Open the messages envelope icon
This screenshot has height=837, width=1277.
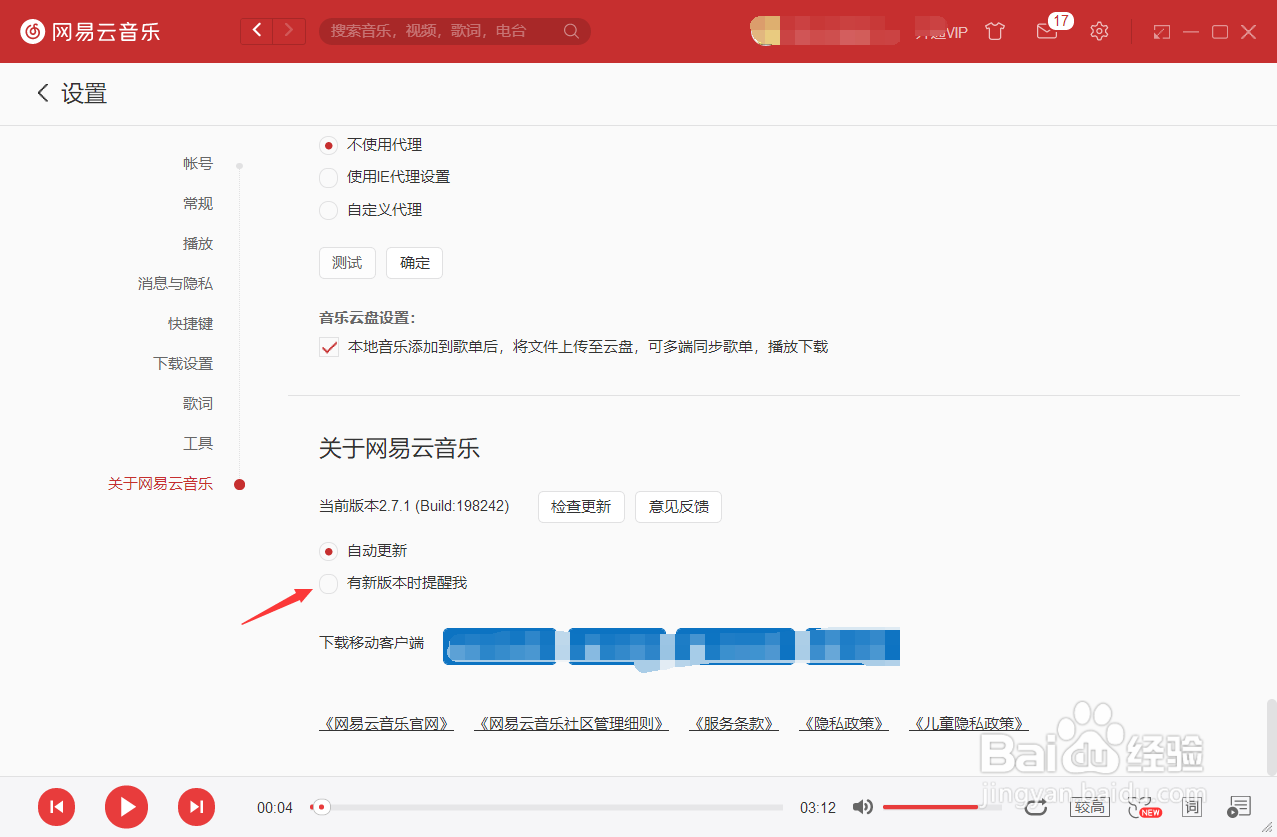click(x=1046, y=32)
